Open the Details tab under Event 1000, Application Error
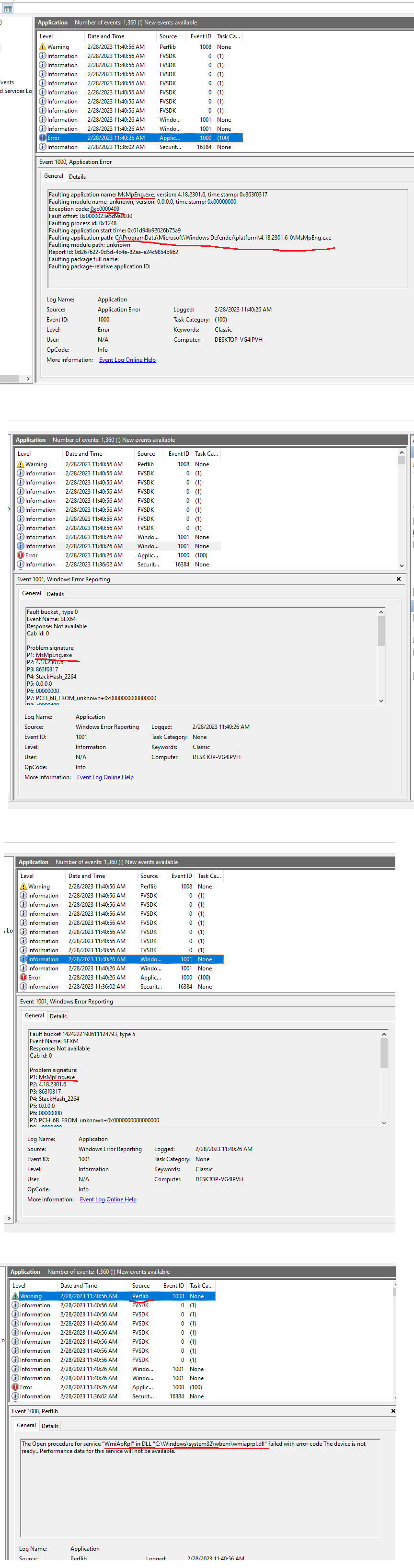414x1568 pixels. tap(77, 176)
